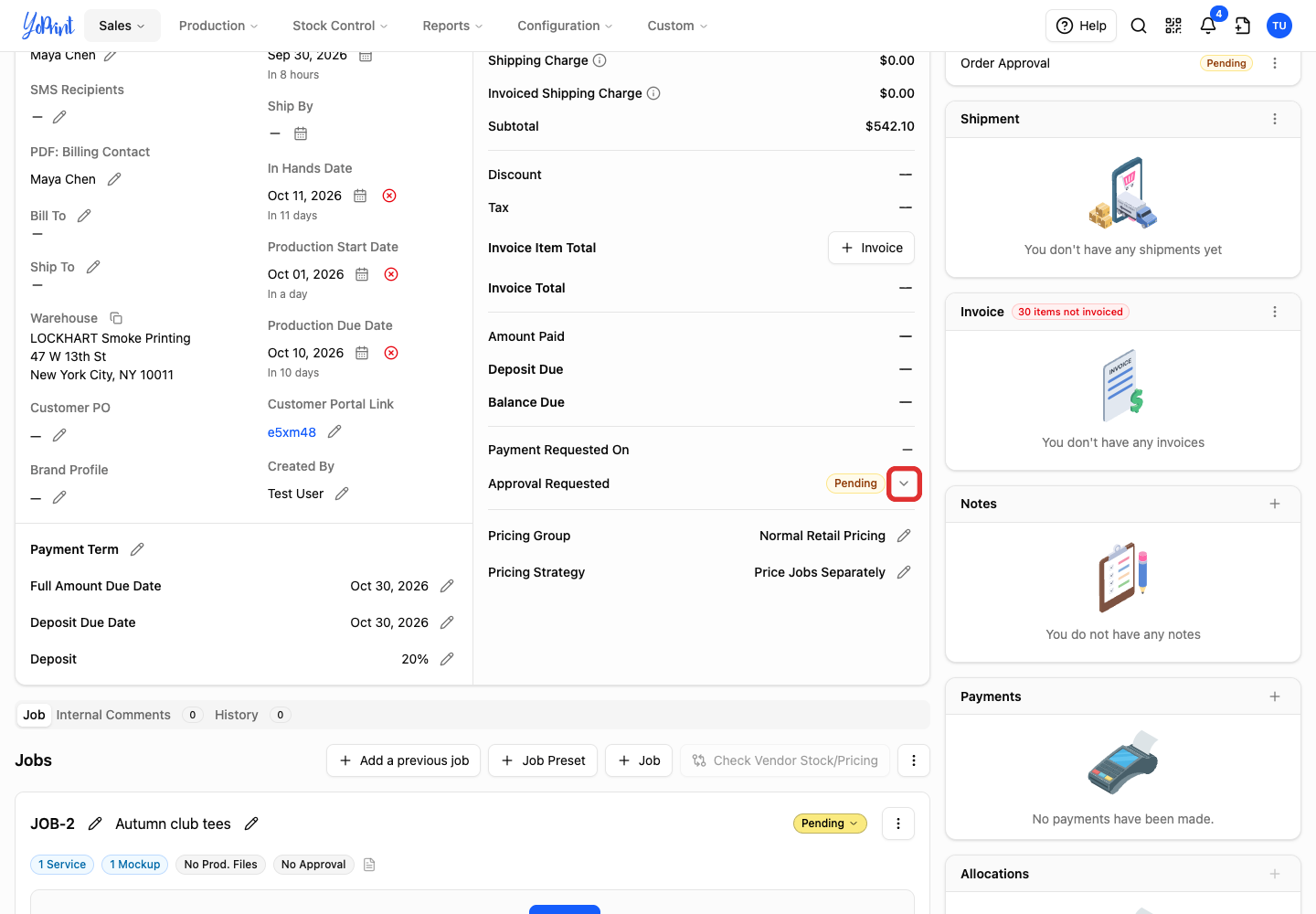Open the QR code scanner icon
The width and height of the screenshot is (1316, 914).
point(1173,26)
